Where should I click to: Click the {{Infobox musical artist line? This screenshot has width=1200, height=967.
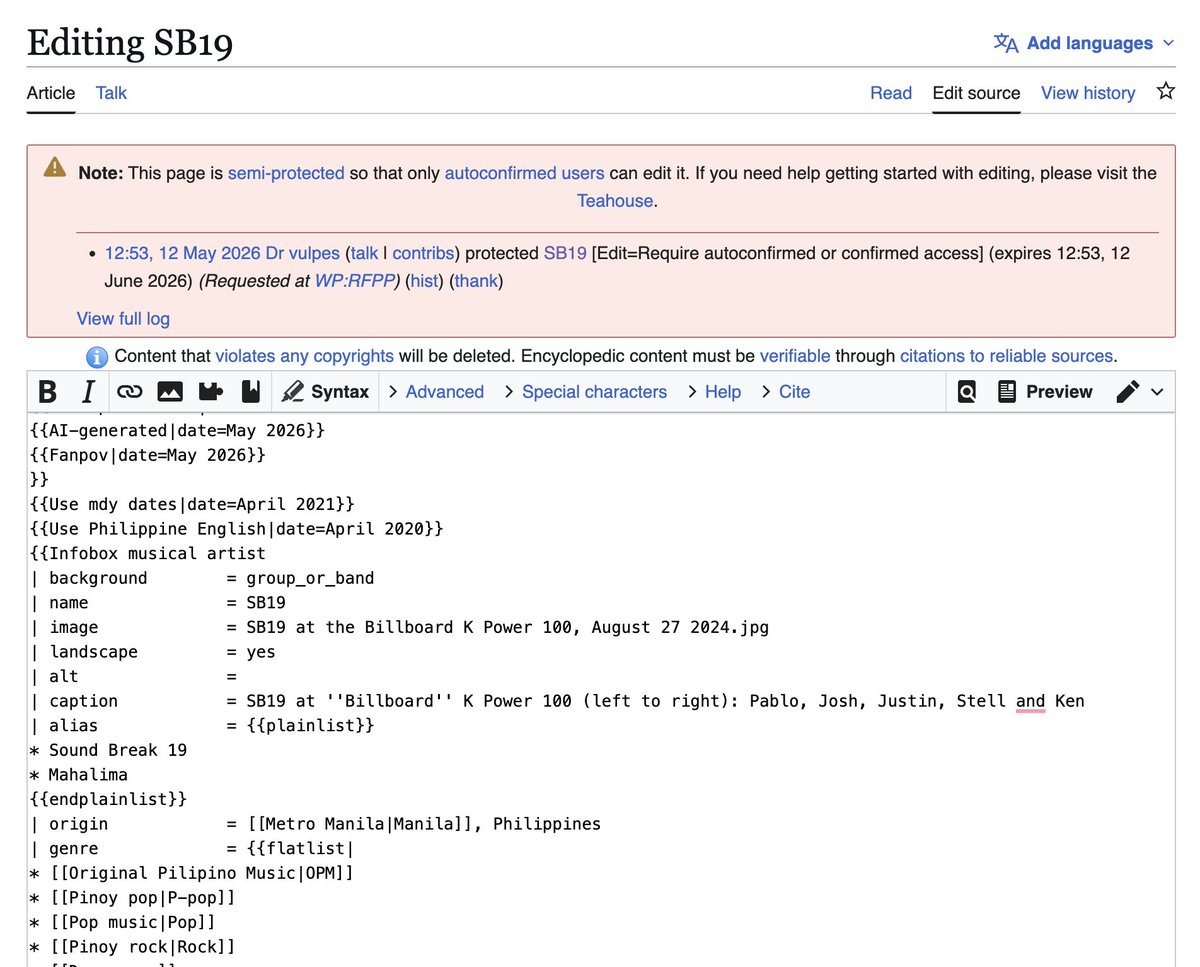pos(148,553)
